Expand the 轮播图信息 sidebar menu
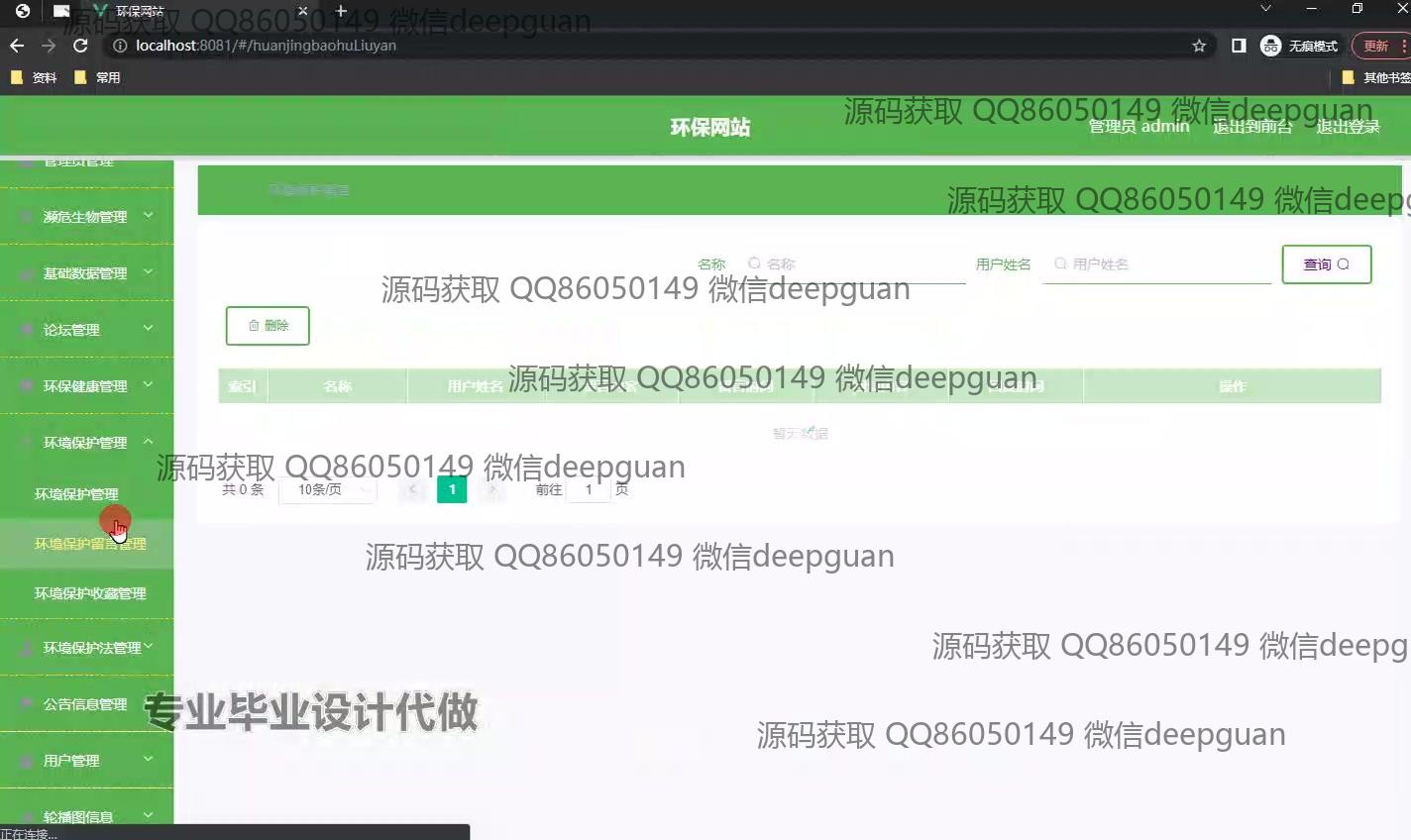1411x840 pixels. [87, 816]
